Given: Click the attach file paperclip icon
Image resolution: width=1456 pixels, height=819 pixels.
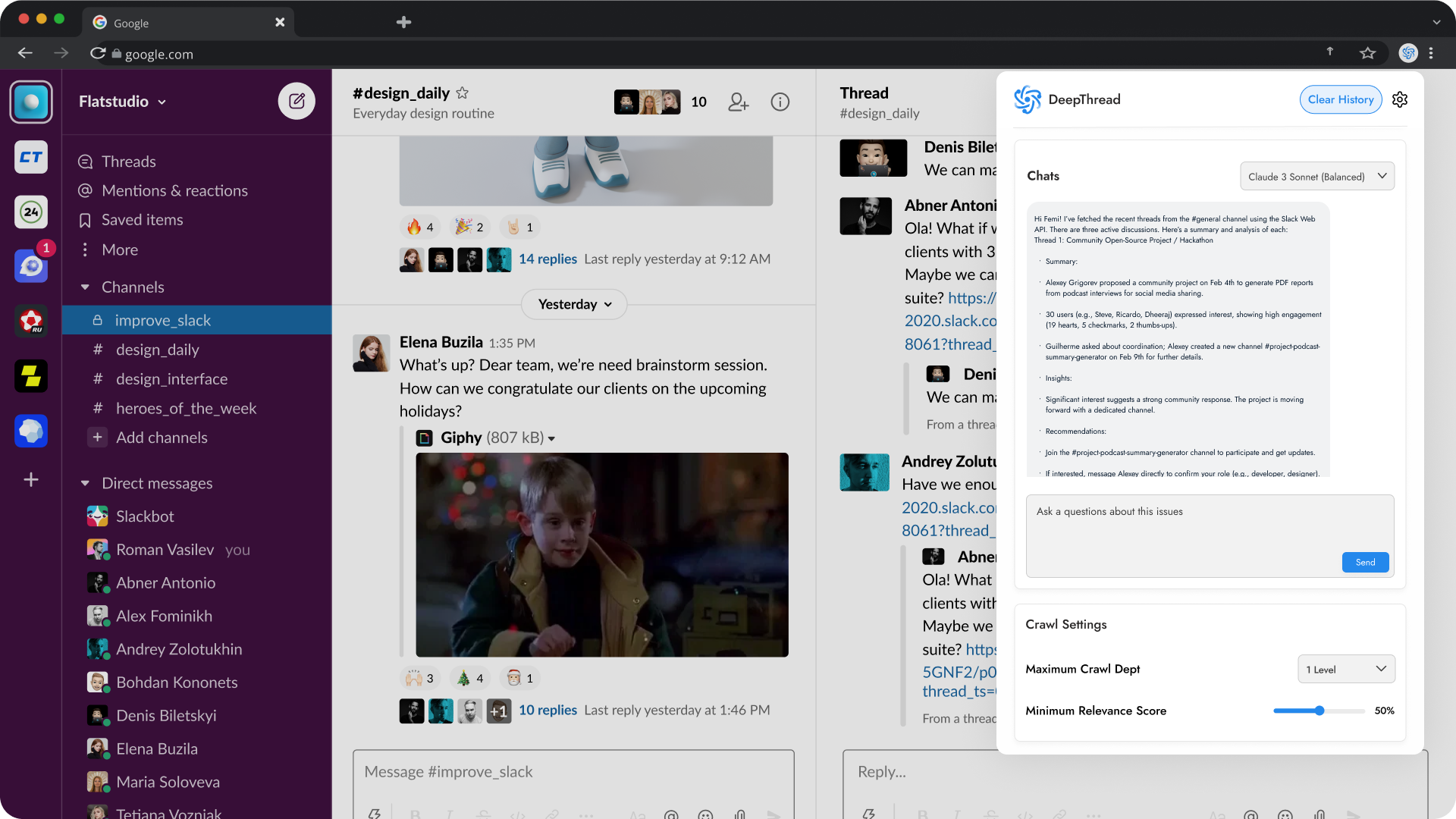Looking at the screenshot, I should coord(740,814).
